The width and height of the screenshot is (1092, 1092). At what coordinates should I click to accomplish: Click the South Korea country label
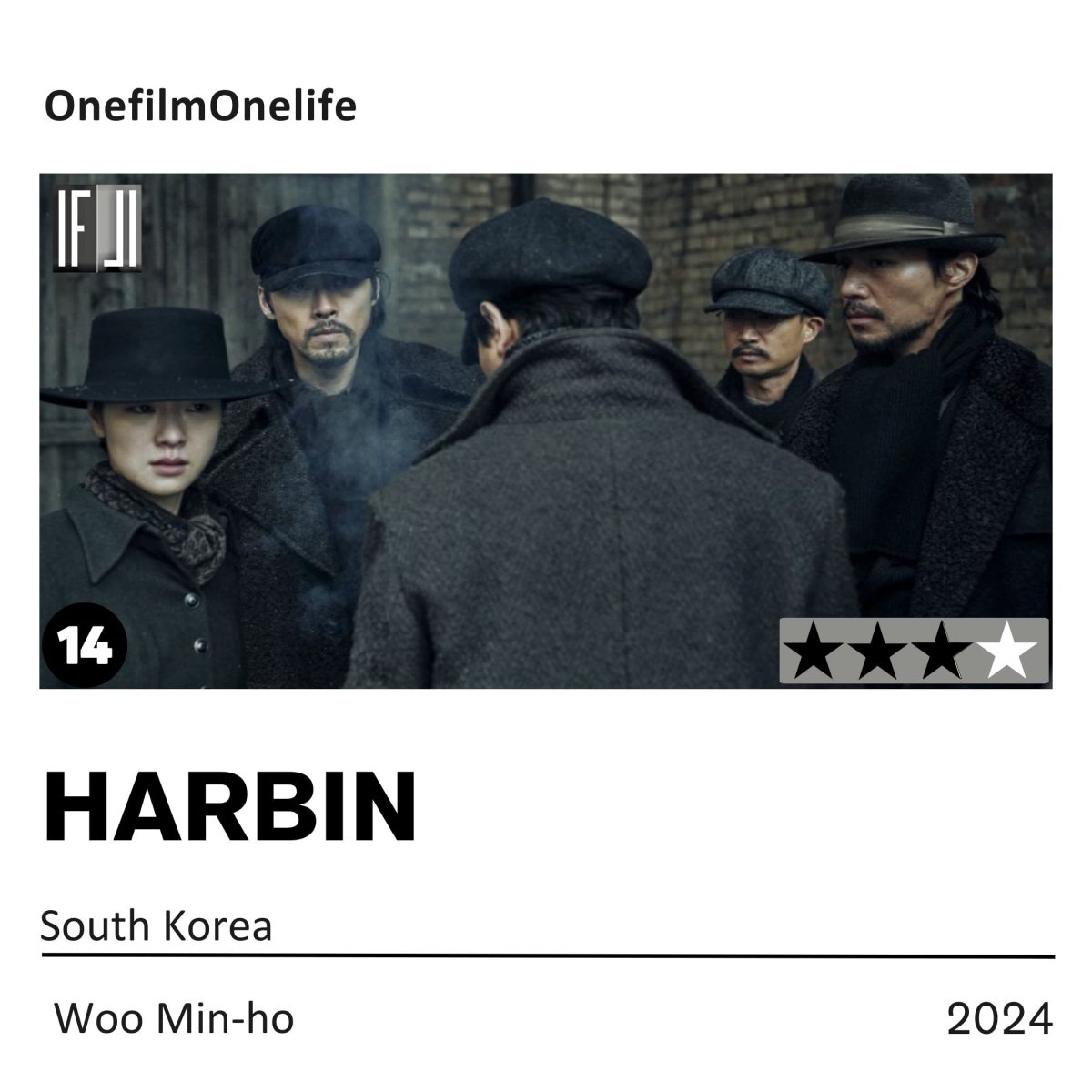point(157,926)
